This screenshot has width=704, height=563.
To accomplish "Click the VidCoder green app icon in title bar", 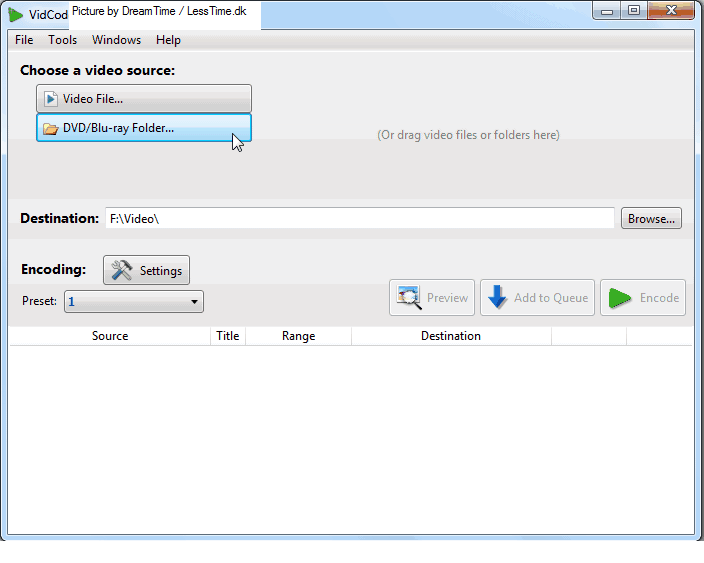I will (x=15, y=14).
